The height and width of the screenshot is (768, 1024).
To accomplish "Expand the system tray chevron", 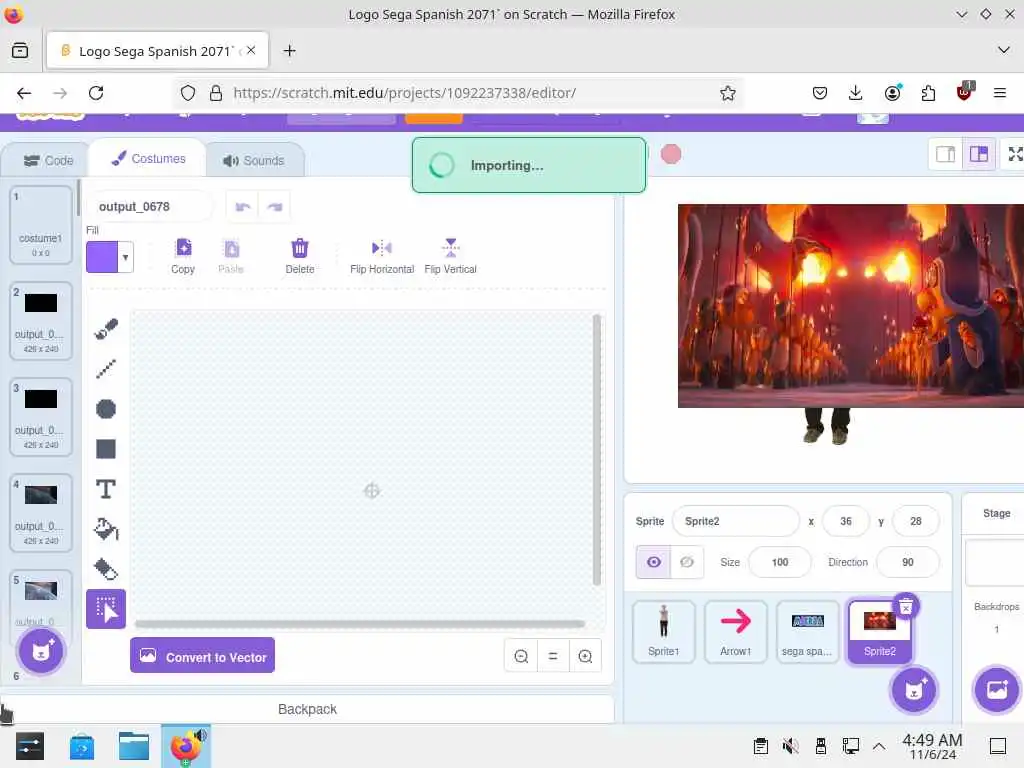I will click(x=879, y=746).
